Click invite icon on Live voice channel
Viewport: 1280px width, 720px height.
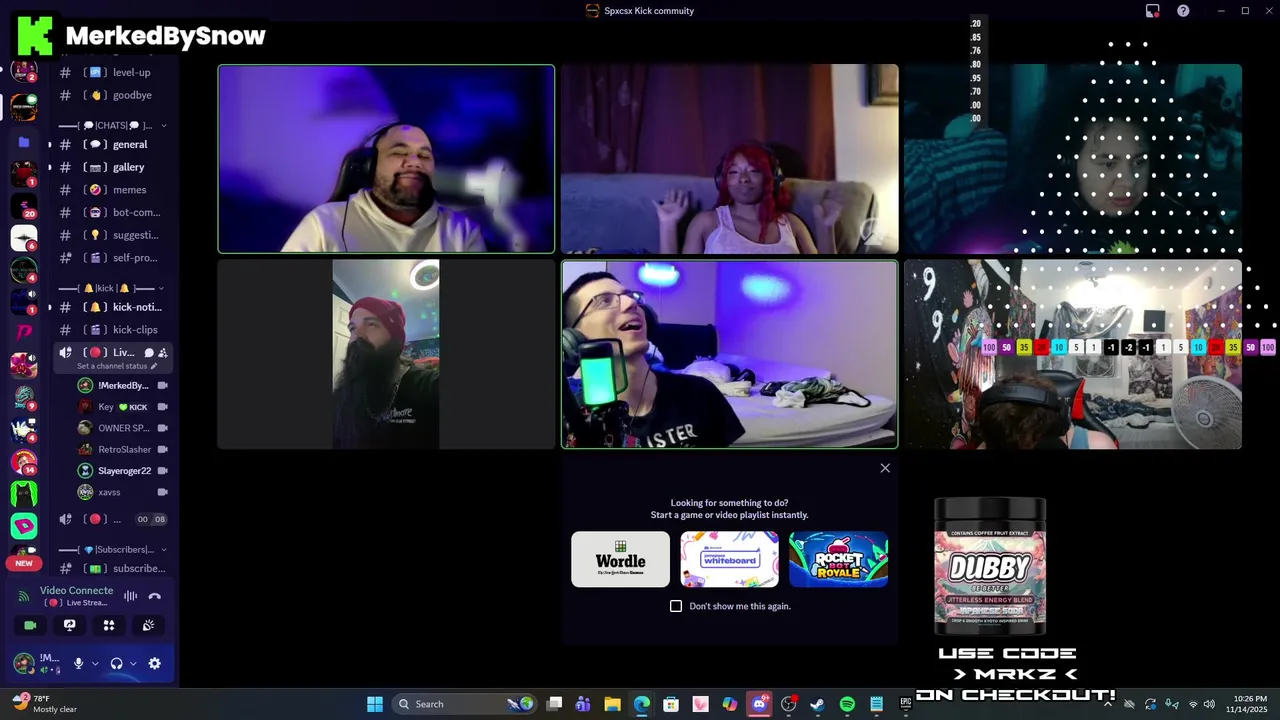click(x=162, y=352)
